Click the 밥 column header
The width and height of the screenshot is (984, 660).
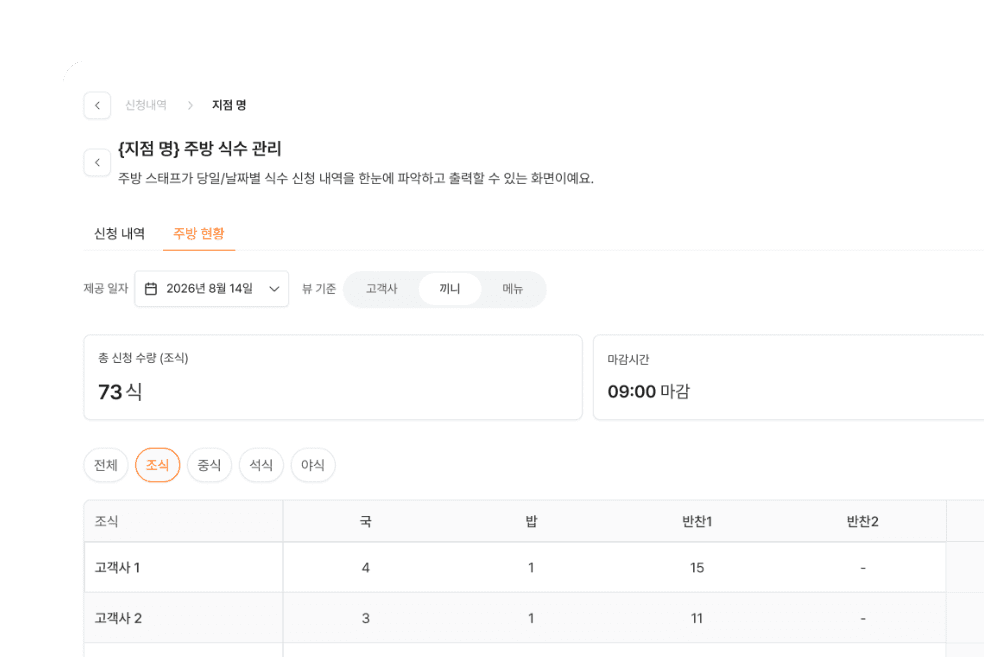(x=532, y=521)
